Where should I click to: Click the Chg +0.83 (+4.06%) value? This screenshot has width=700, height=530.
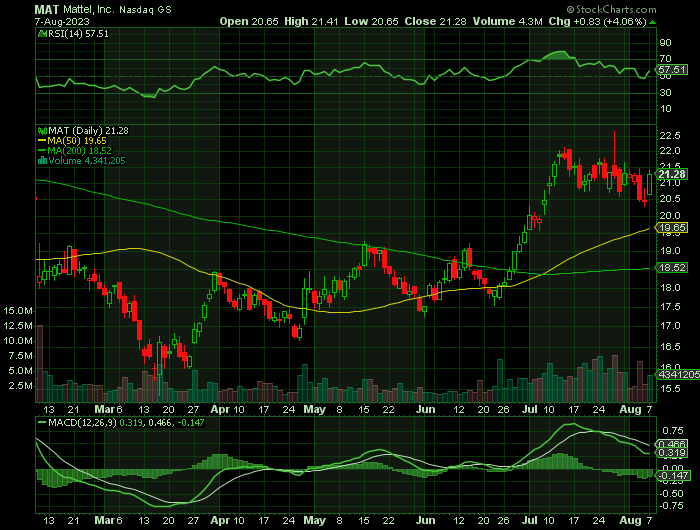click(x=597, y=21)
